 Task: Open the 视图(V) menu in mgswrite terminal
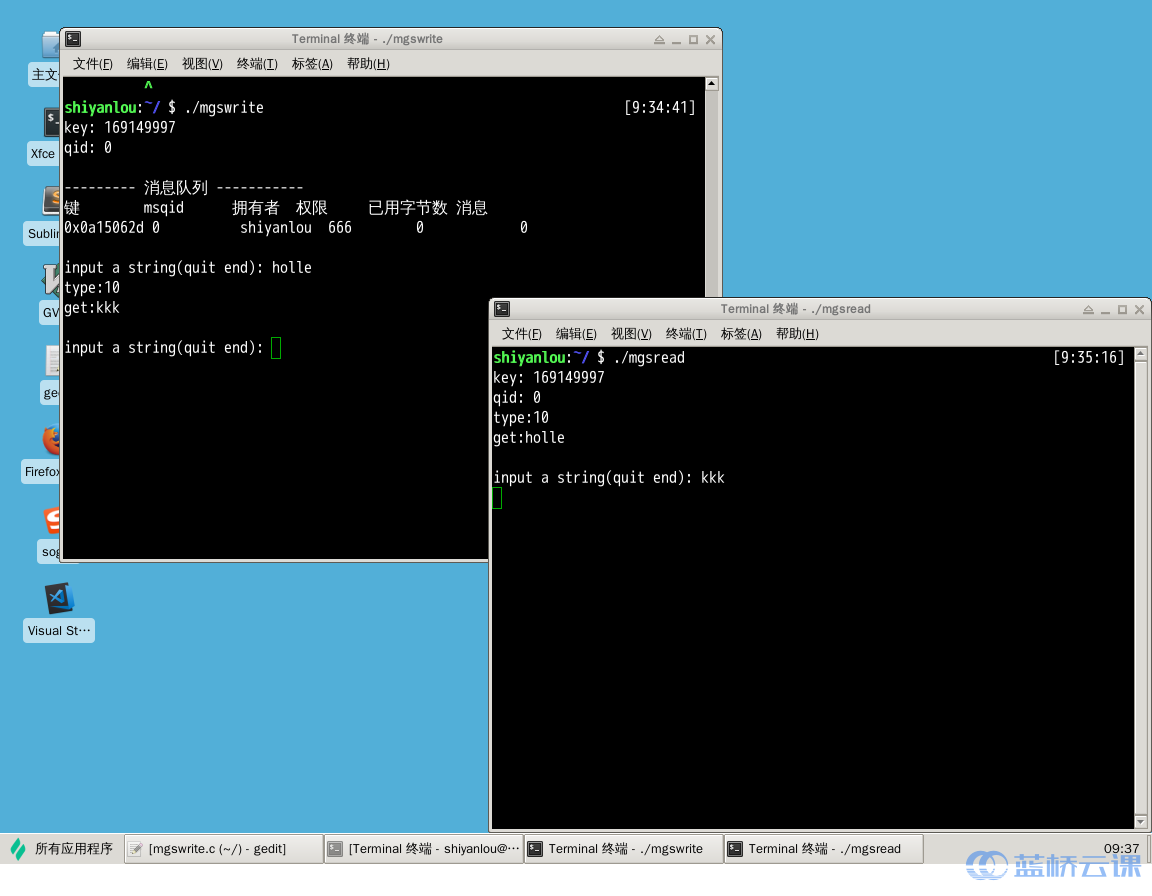[201, 63]
